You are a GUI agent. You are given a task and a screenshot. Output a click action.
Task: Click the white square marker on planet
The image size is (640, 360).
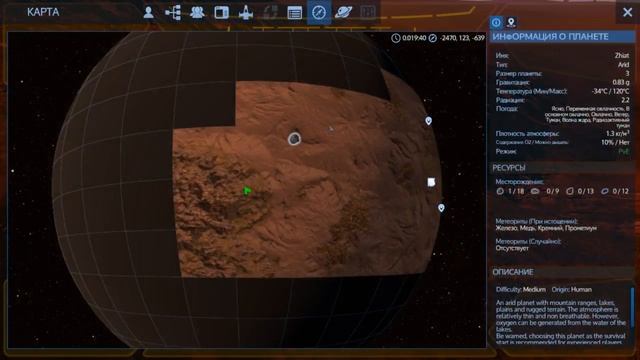click(x=431, y=182)
